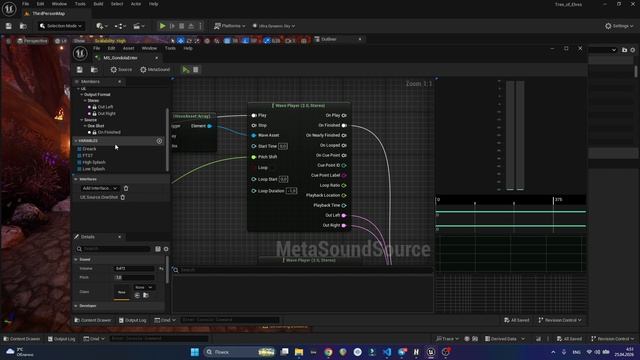The image size is (640, 360).
Task: Open Details panel settings gear
Action: point(166,249)
